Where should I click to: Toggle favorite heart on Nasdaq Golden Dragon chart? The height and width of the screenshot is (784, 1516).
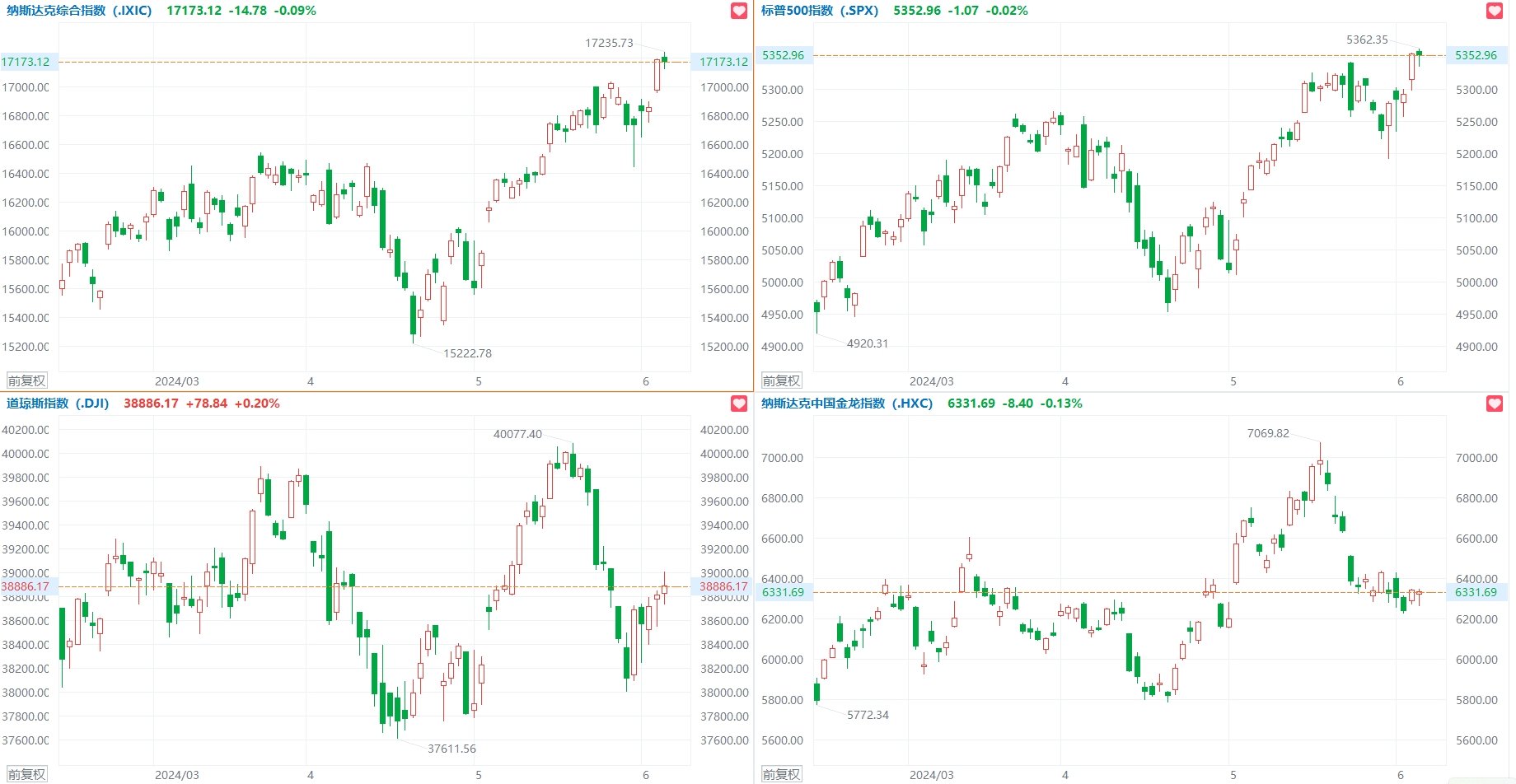point(1495,404)
